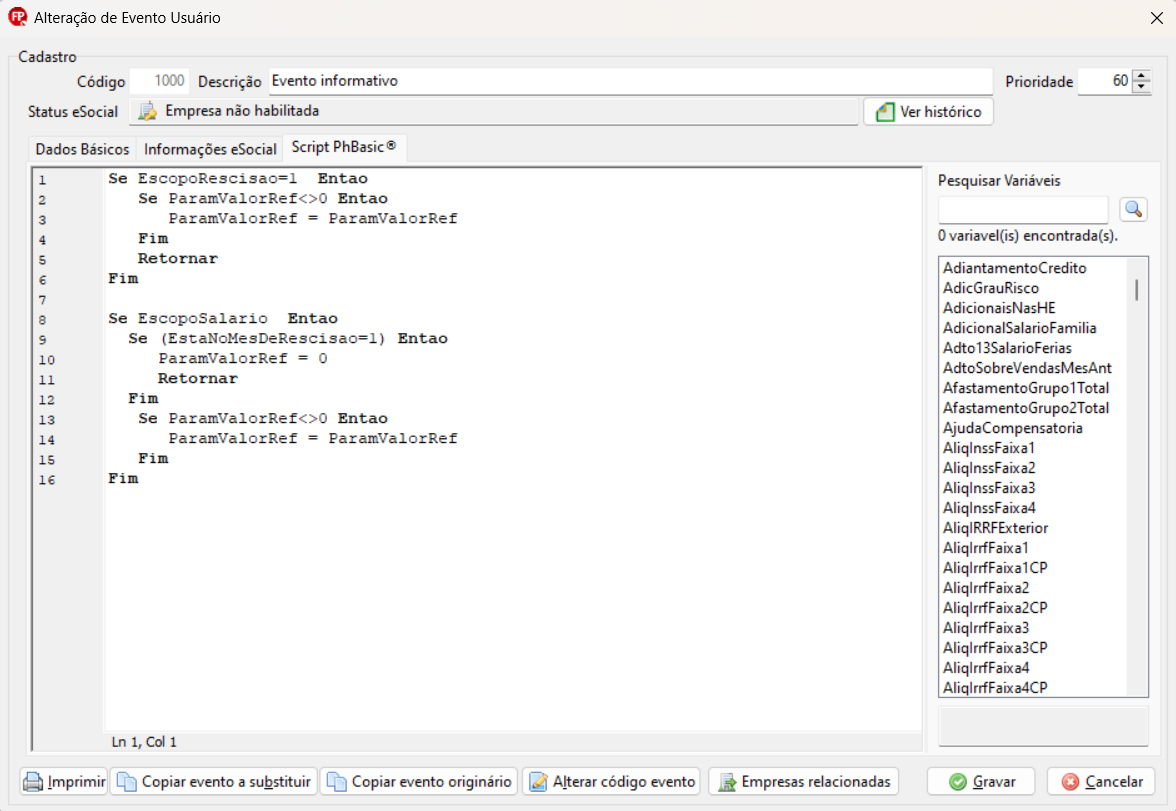This screenshot has height=811, width=1176.
Task: Open the Informações eSocial tab
Action: coord(210,149)
